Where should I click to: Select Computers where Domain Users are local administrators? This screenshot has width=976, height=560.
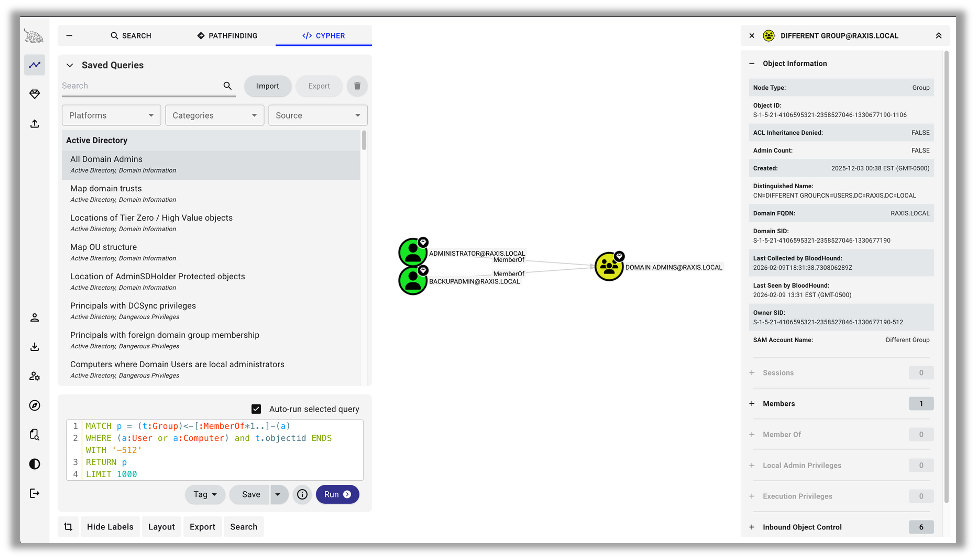[x=211, y=370]
